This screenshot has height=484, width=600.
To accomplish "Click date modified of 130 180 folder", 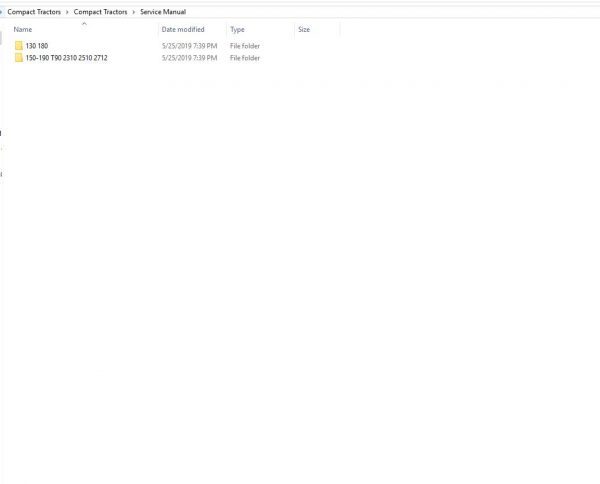I will (x=189, y=46).
